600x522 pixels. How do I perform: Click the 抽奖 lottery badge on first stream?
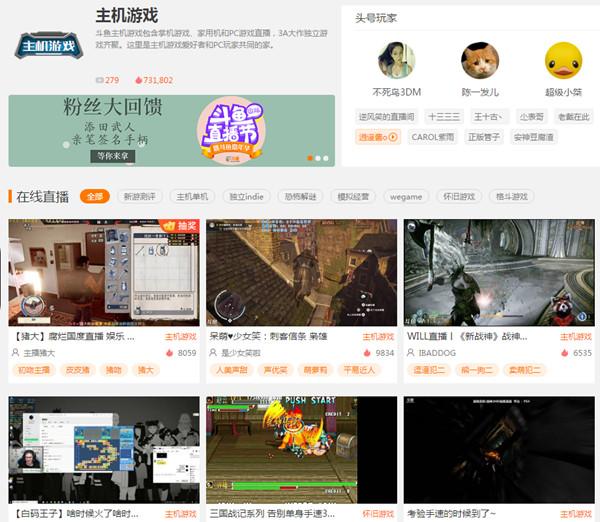pyautogui.click(x=179, y=226)
